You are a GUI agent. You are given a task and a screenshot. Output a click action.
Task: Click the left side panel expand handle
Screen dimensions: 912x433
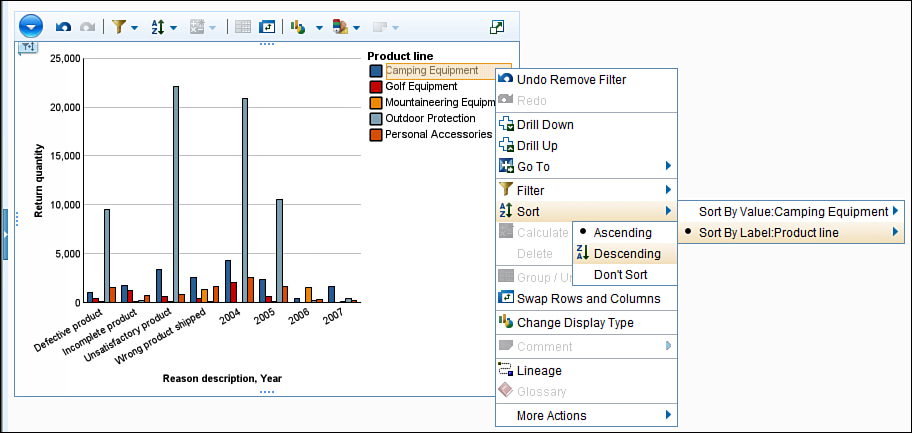[x=5, y=234]
